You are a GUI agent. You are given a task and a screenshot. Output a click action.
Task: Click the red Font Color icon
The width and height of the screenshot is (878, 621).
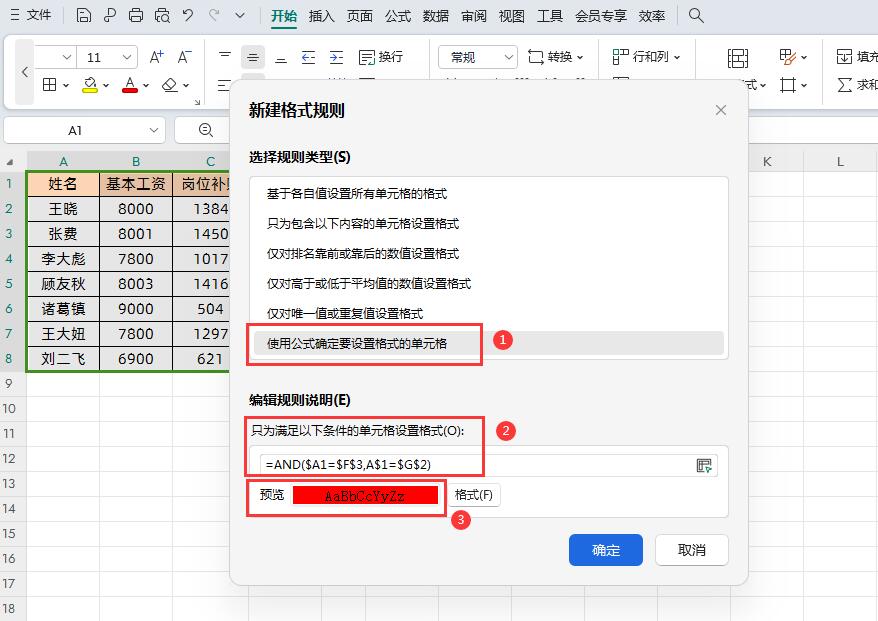coord(130,85)
